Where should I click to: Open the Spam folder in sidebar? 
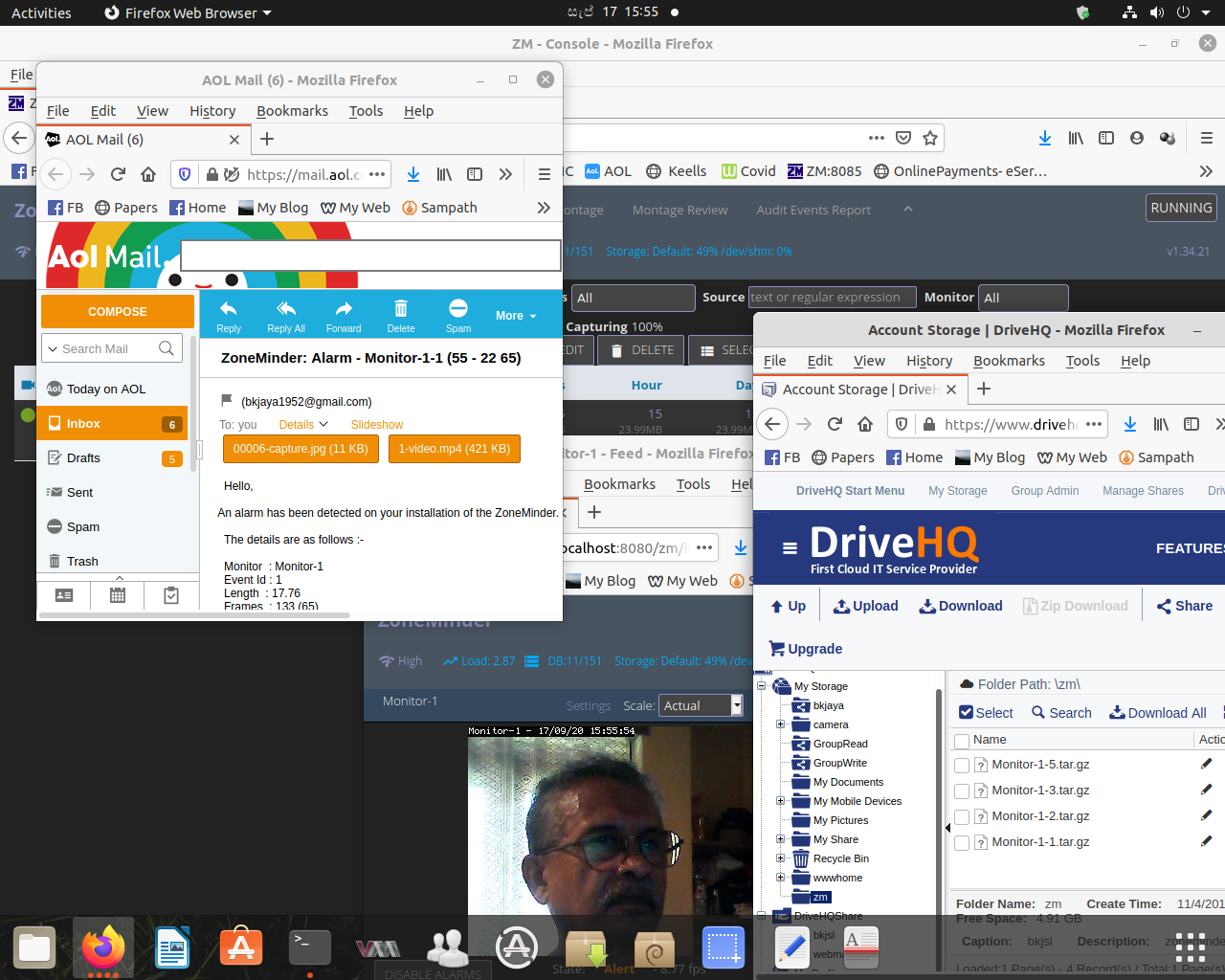tap(111, 527)
